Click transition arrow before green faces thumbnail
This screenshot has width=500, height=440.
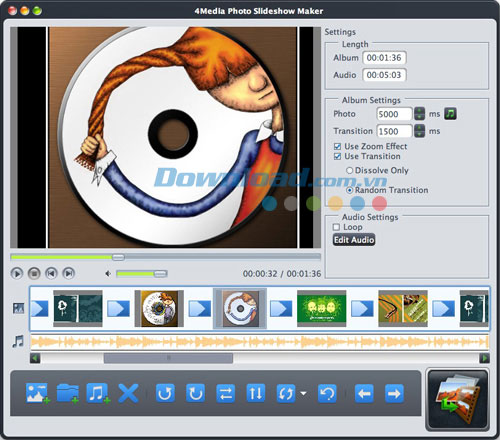[x=281, y=308]
